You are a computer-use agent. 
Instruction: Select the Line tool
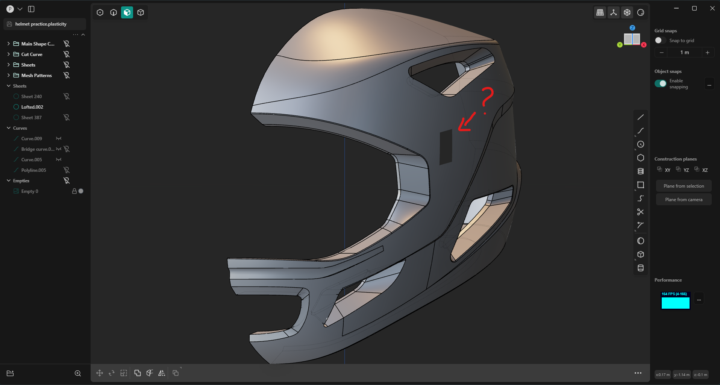[641, 117]
